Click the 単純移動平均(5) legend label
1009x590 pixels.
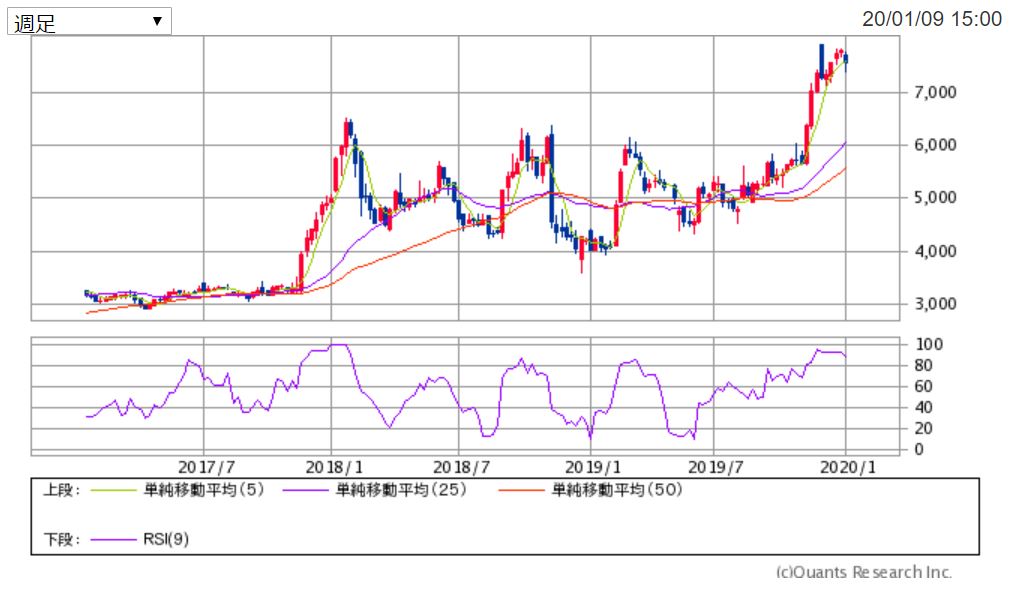[203, 490]
